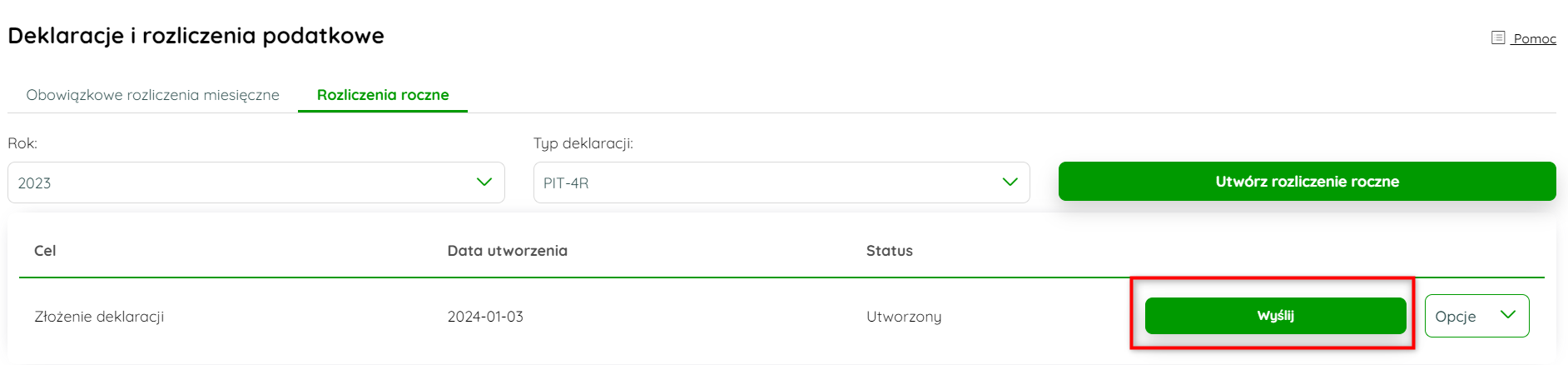Open the Rok dropdown showing 2023

click(x=256, y=182)
